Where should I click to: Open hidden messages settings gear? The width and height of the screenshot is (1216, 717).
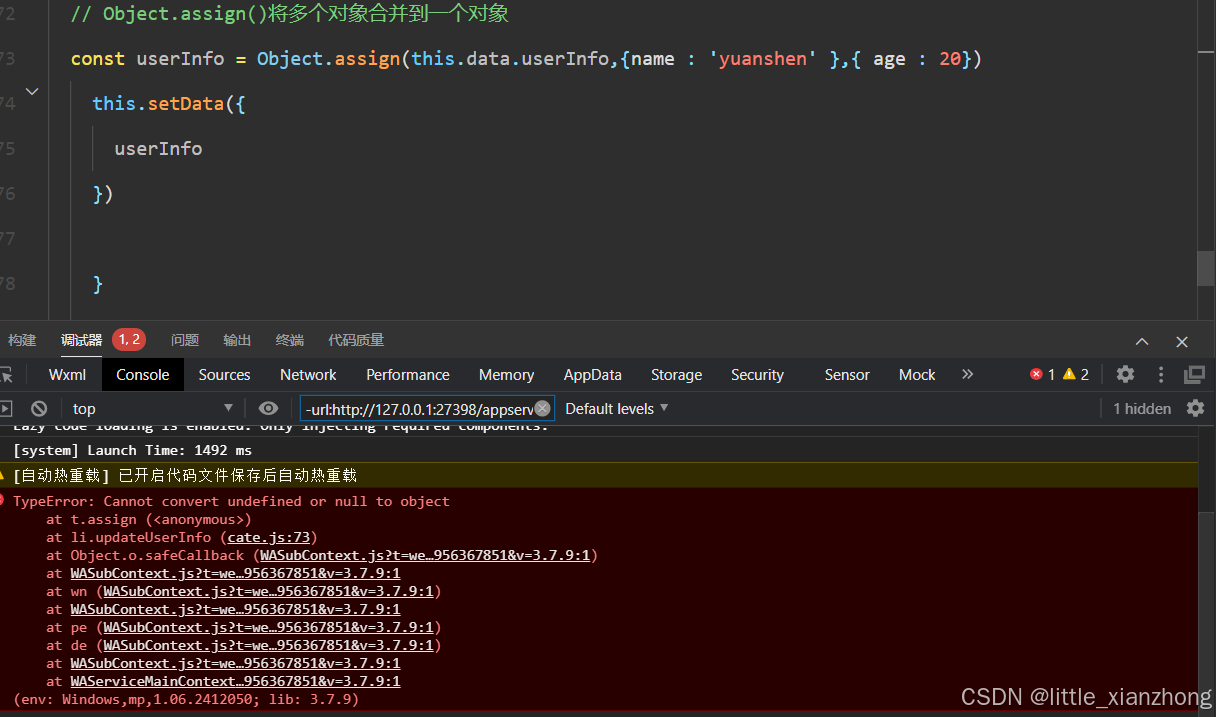(1195, 408)
